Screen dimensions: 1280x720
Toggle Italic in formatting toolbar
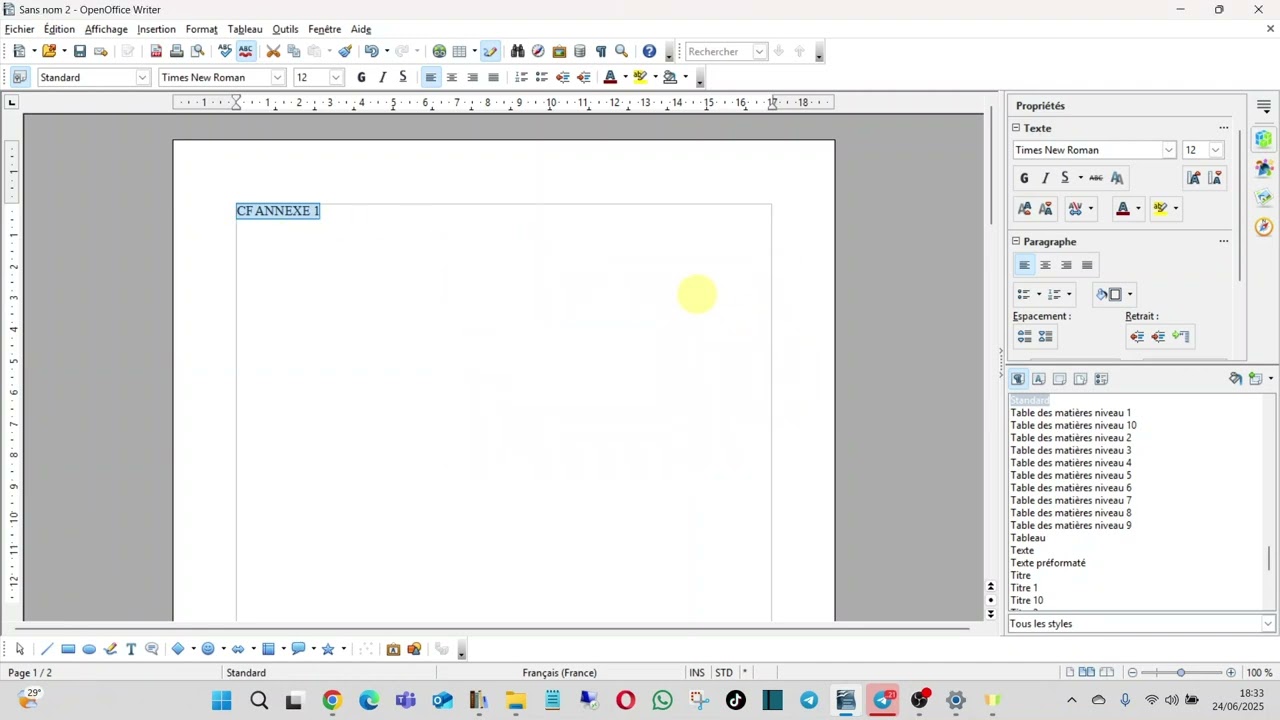382,77
